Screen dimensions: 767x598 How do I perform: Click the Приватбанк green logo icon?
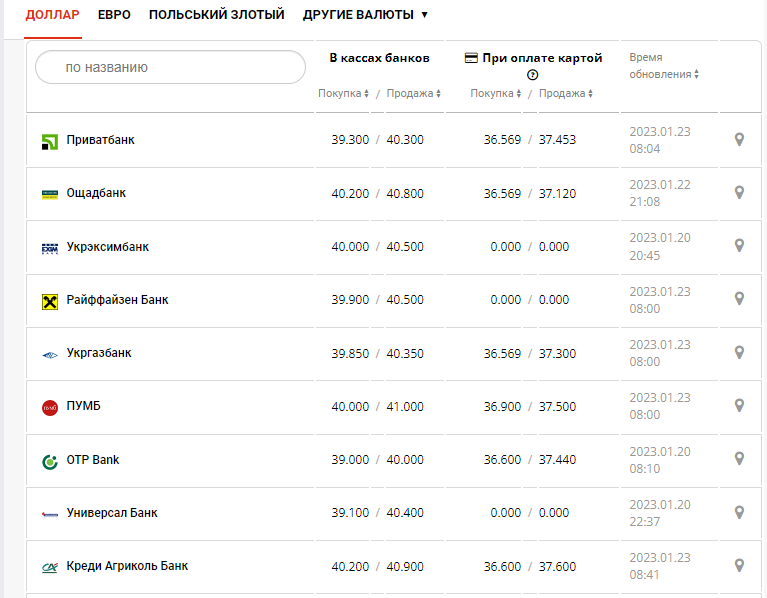[x=50, y=141]
